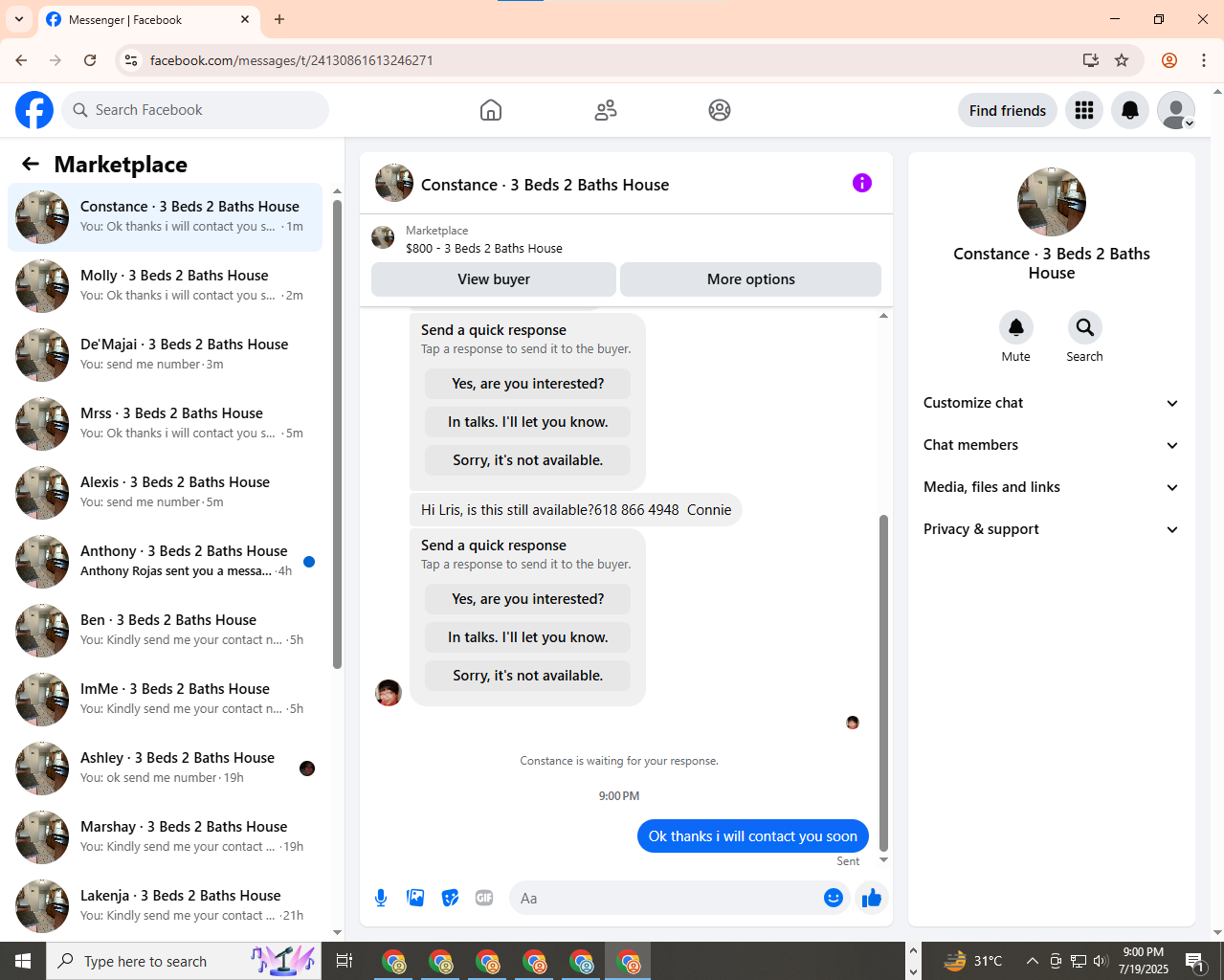Click the More options button
Screen dimensions: 1224x980
click(x=751, y=279)
